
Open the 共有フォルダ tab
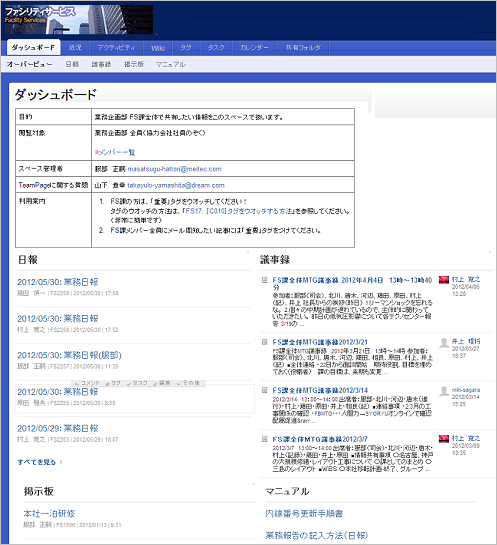point(303,48)
